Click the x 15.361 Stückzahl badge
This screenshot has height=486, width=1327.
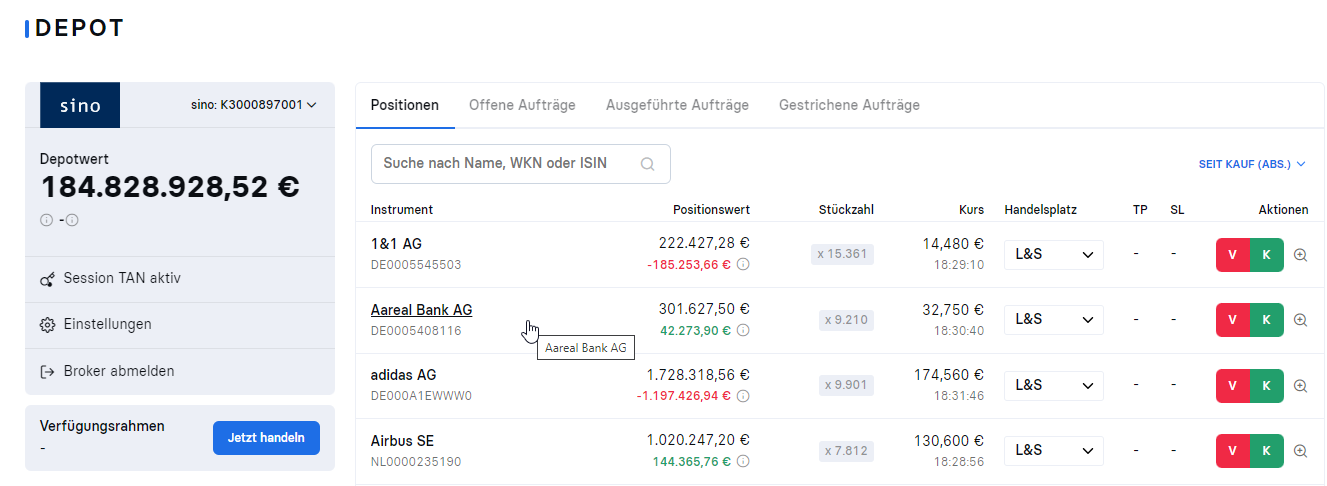click(842, 254)
